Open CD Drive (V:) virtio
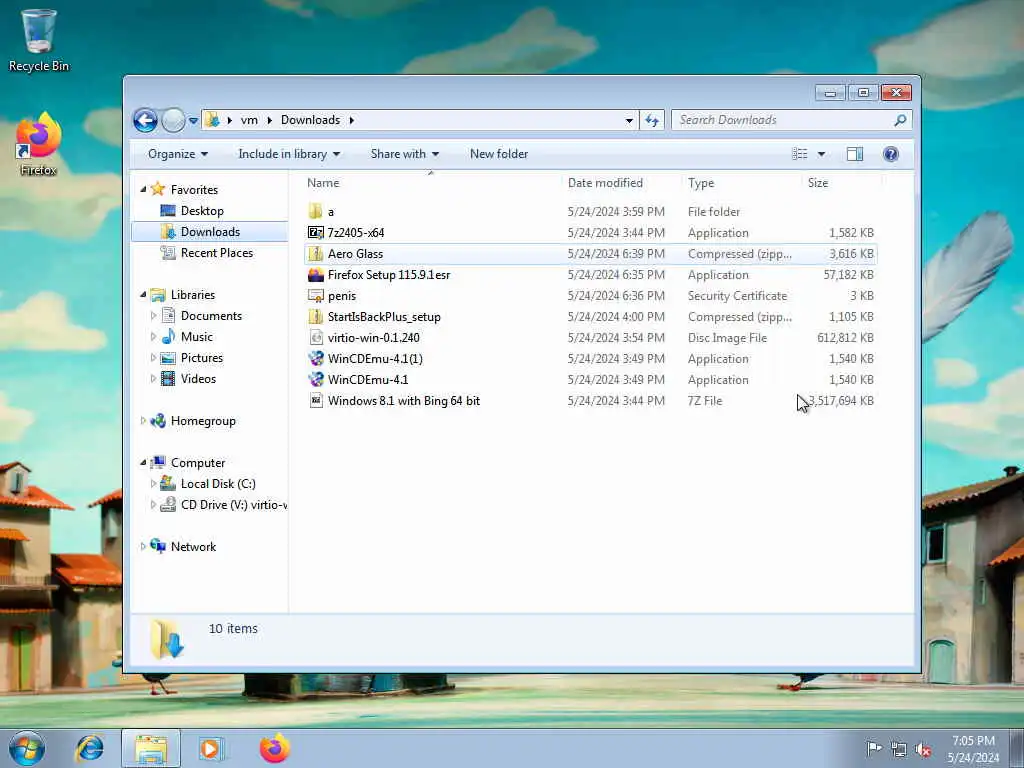Viewport: 1024px width, 768px height. tap(233, 505)
